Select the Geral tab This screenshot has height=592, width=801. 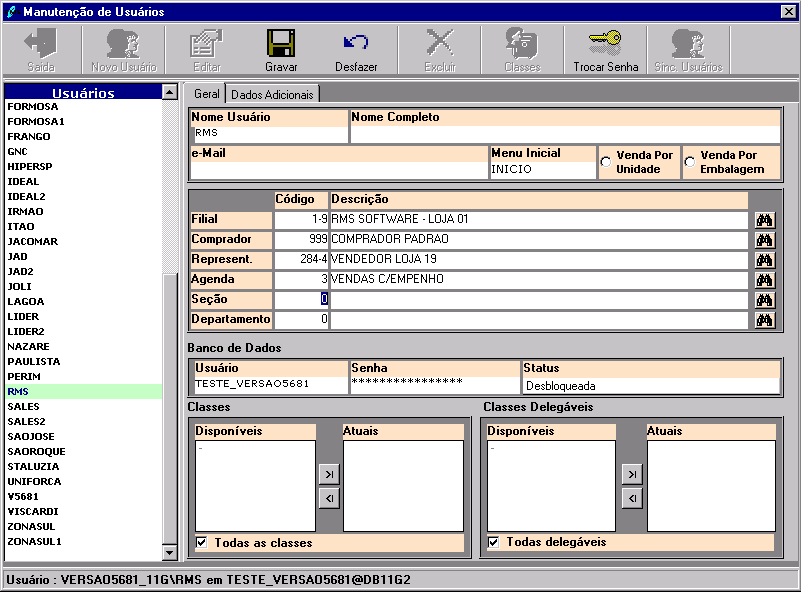pyautogui.click(x=206, y=94)
